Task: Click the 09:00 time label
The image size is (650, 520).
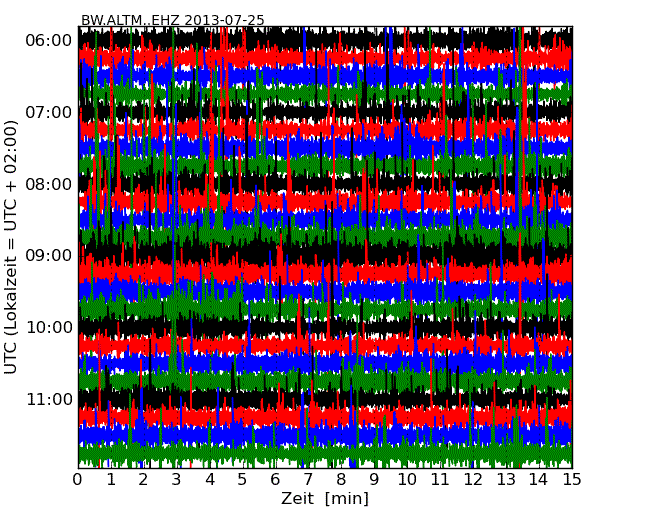Action: [x=49, y=255]
